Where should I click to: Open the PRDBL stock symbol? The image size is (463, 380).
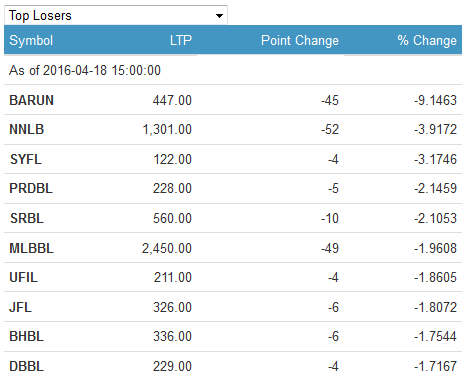(x=31, y=188)
